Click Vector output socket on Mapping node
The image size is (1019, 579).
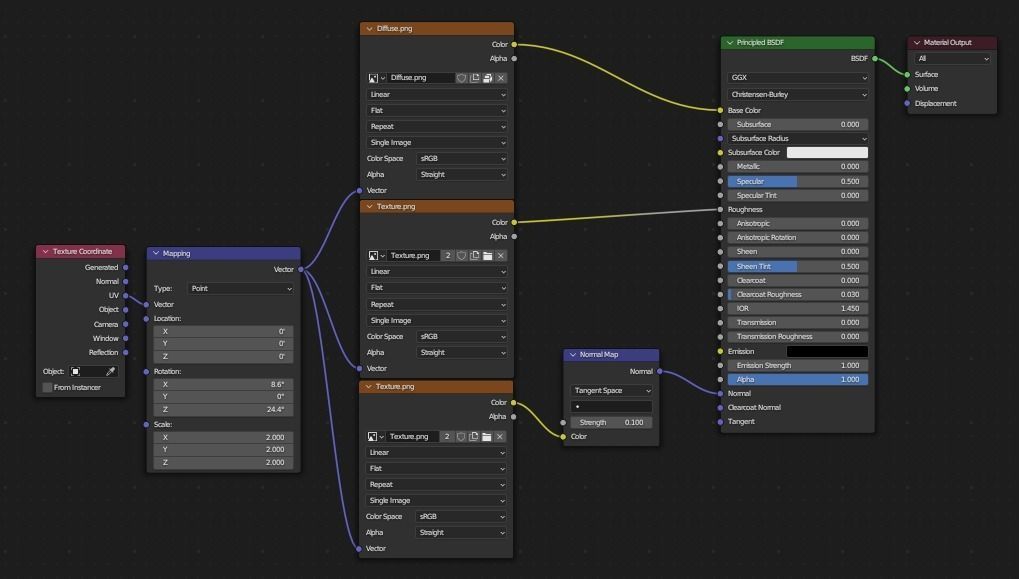(x=301, y=270)
